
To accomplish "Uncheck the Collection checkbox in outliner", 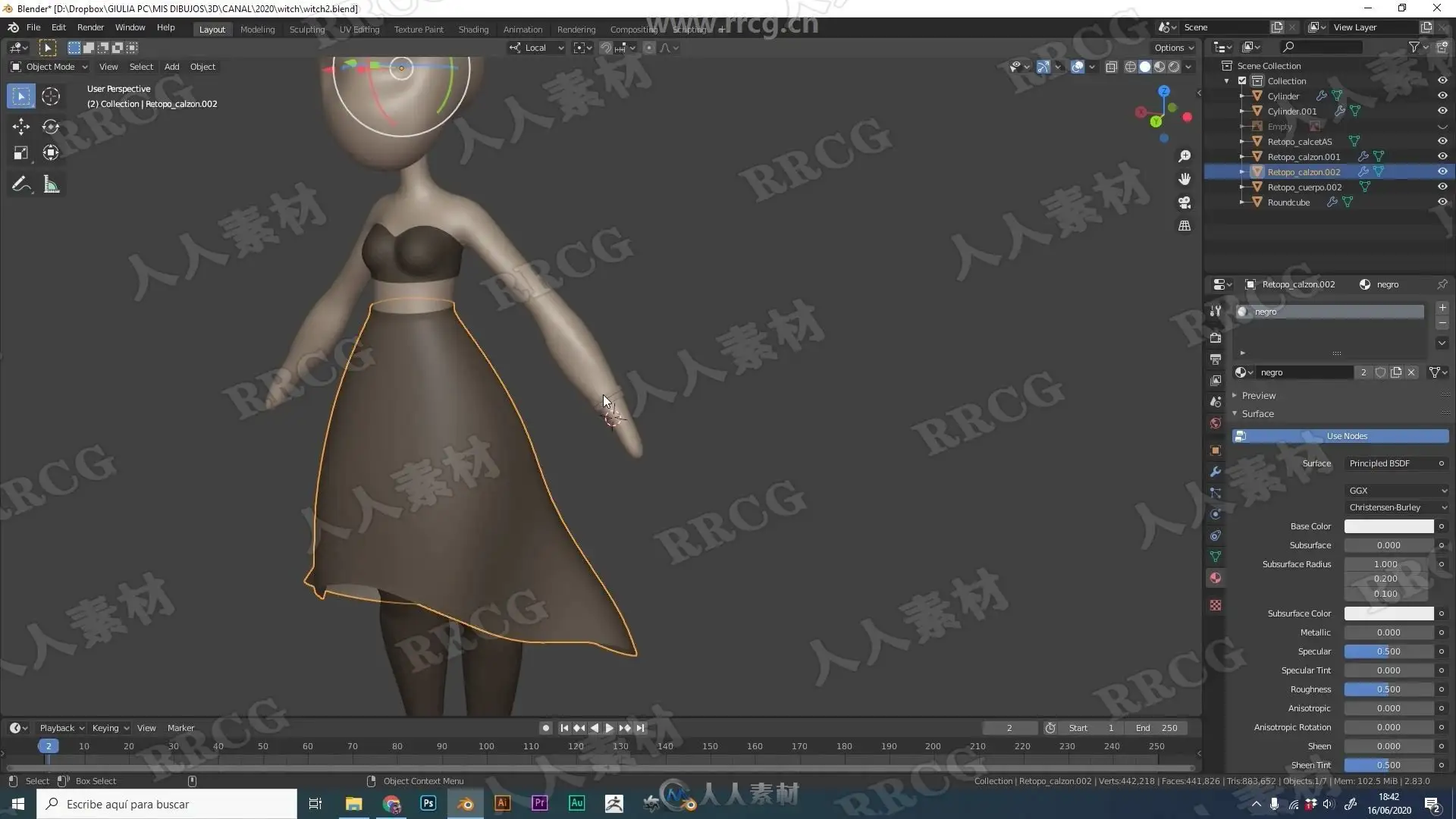I will tap(1242, 80).
